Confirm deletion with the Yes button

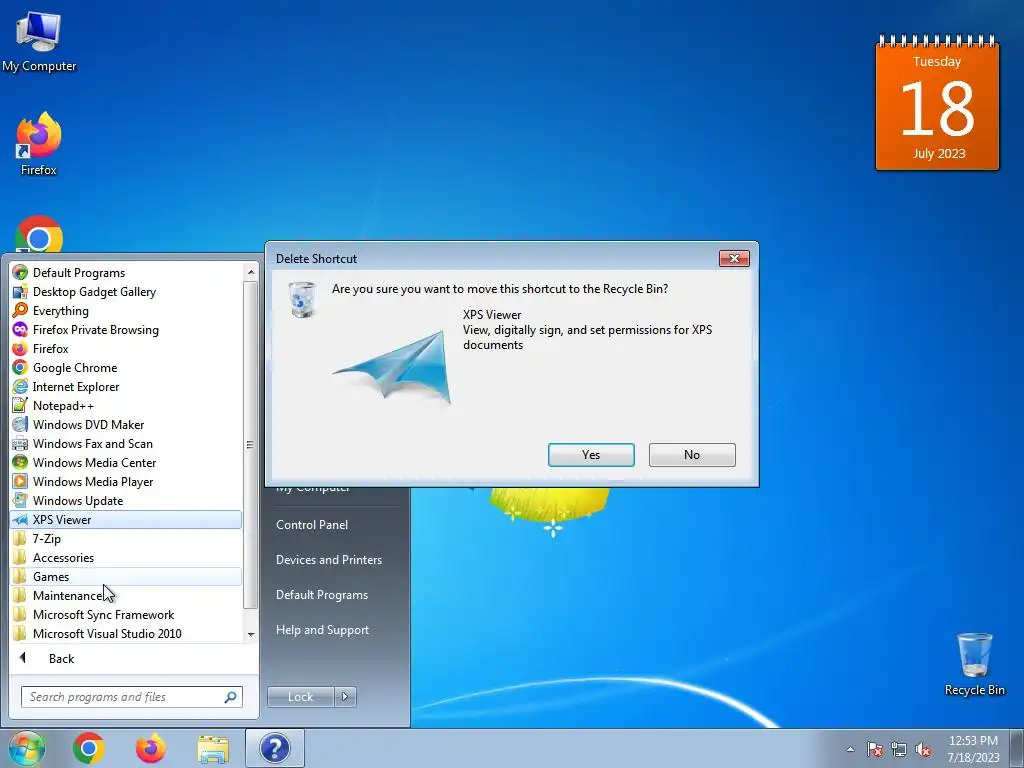coord(591,455)
